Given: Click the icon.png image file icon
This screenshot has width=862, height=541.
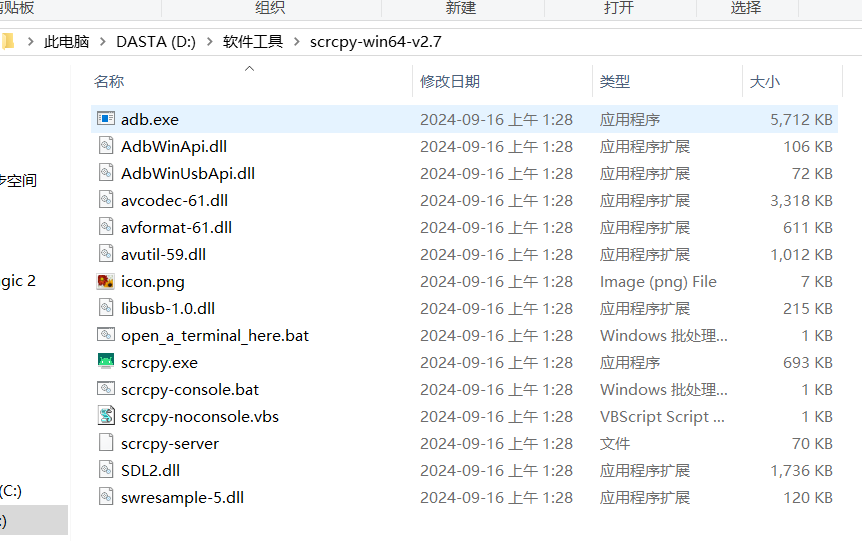Looking at the screenshot, I should pos(106,281).
